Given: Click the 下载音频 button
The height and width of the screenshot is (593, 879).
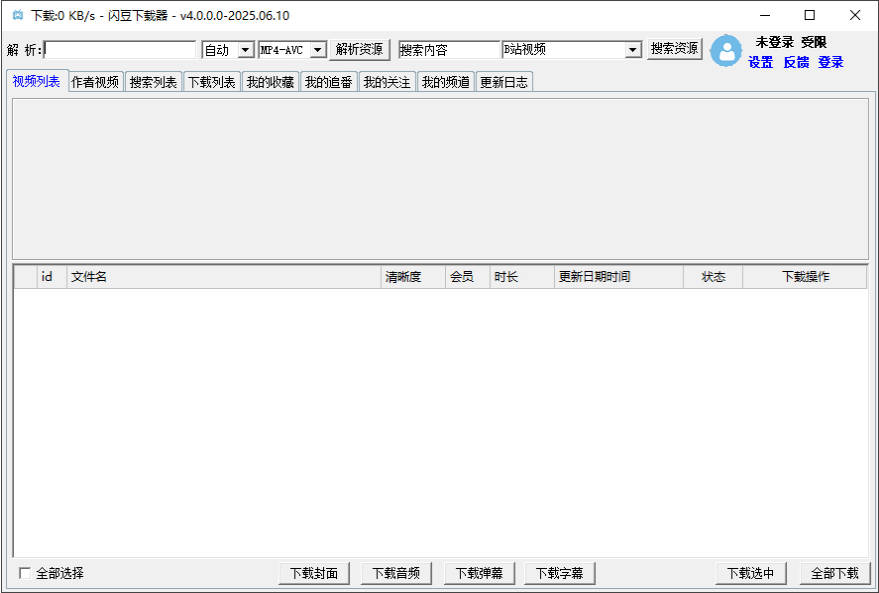Looking at the screenshot, I should [x=396, y=572].
